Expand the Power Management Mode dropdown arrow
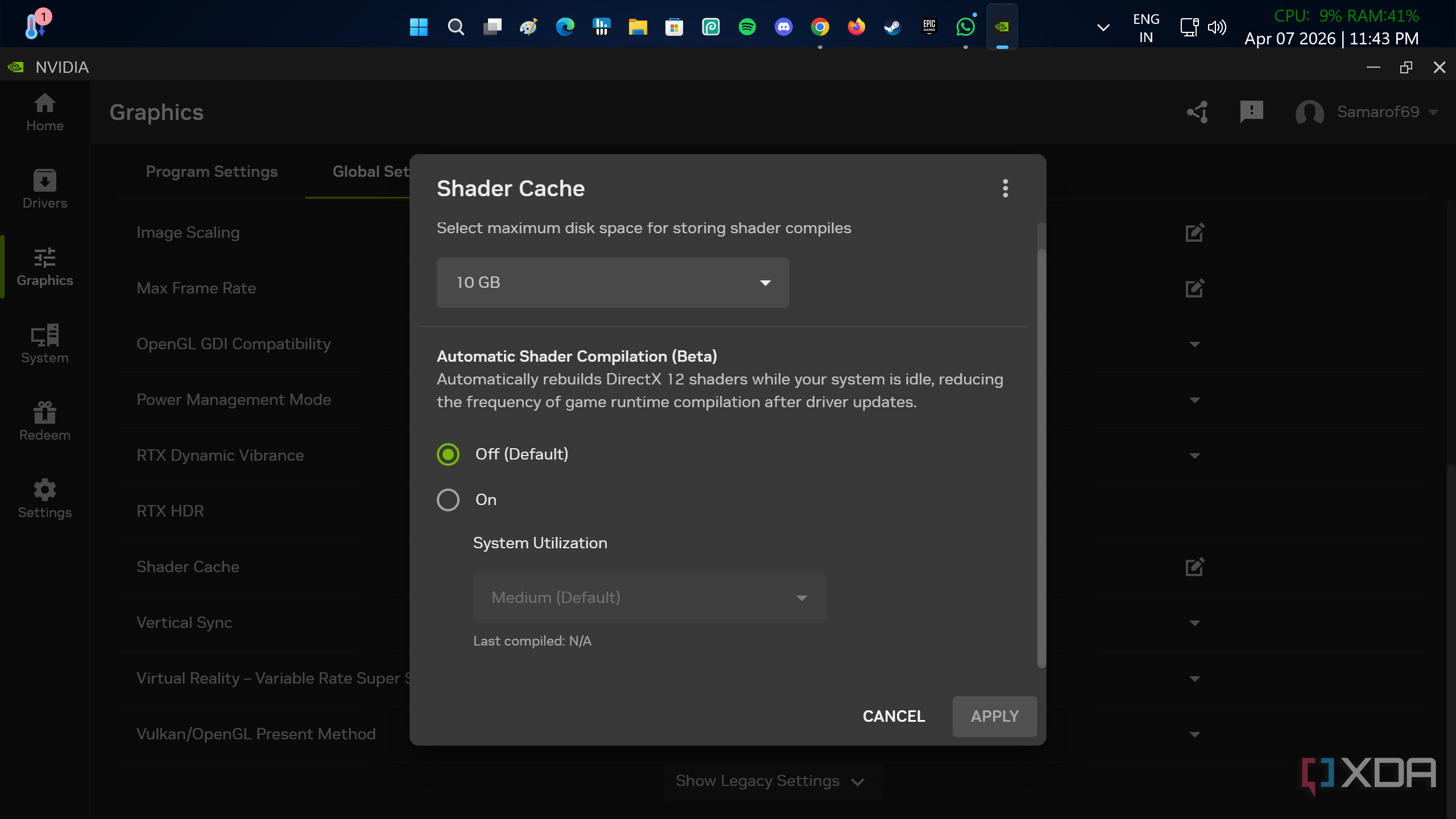The width and height of the screenshot is (1456, 819). pos(1194,400)
